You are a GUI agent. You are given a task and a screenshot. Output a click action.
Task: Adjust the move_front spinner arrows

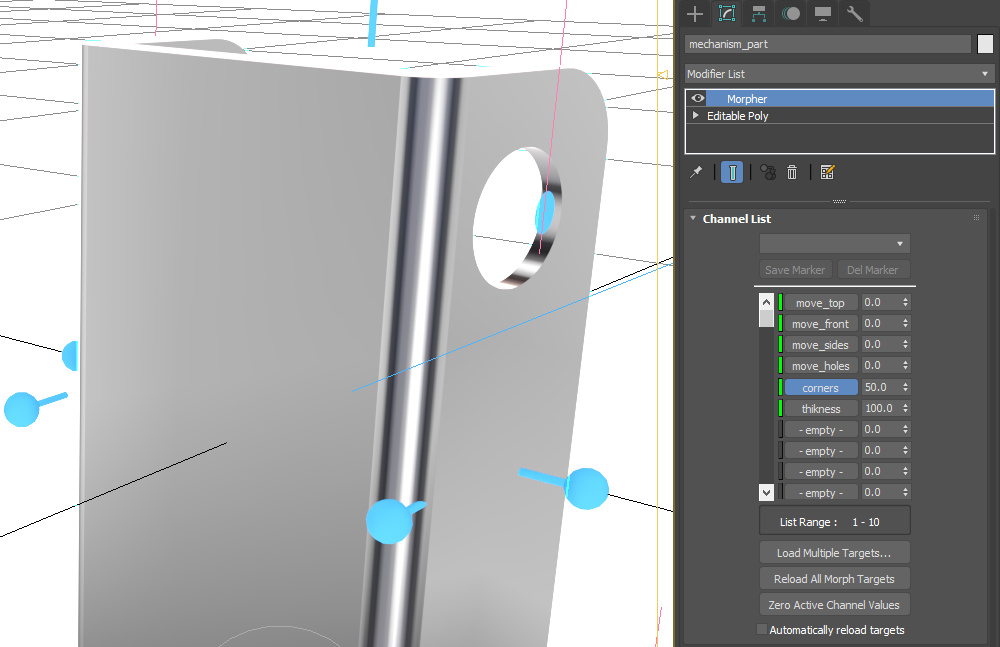coord(905,324)
